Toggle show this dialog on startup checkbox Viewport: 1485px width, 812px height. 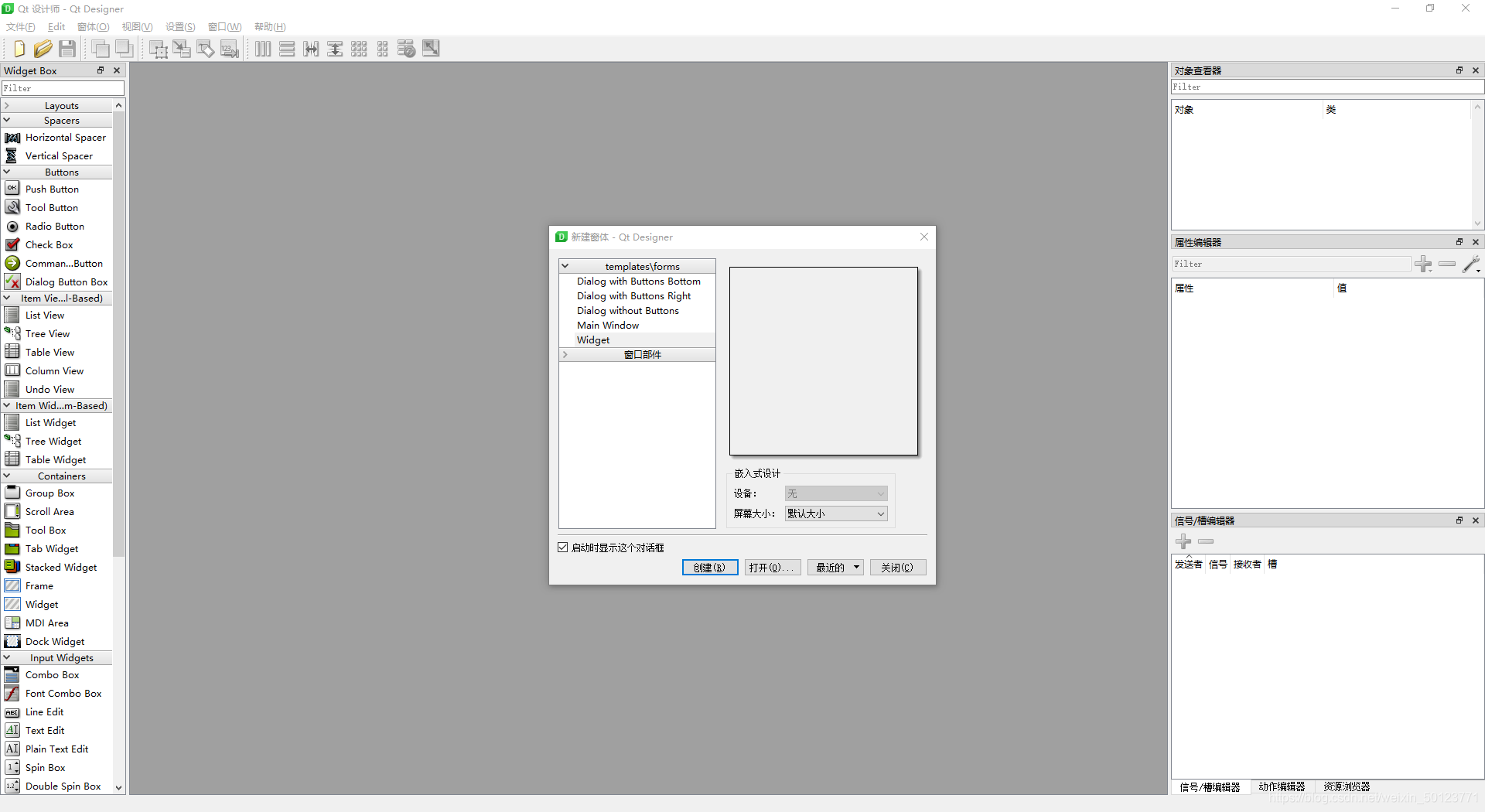point(563,547)
